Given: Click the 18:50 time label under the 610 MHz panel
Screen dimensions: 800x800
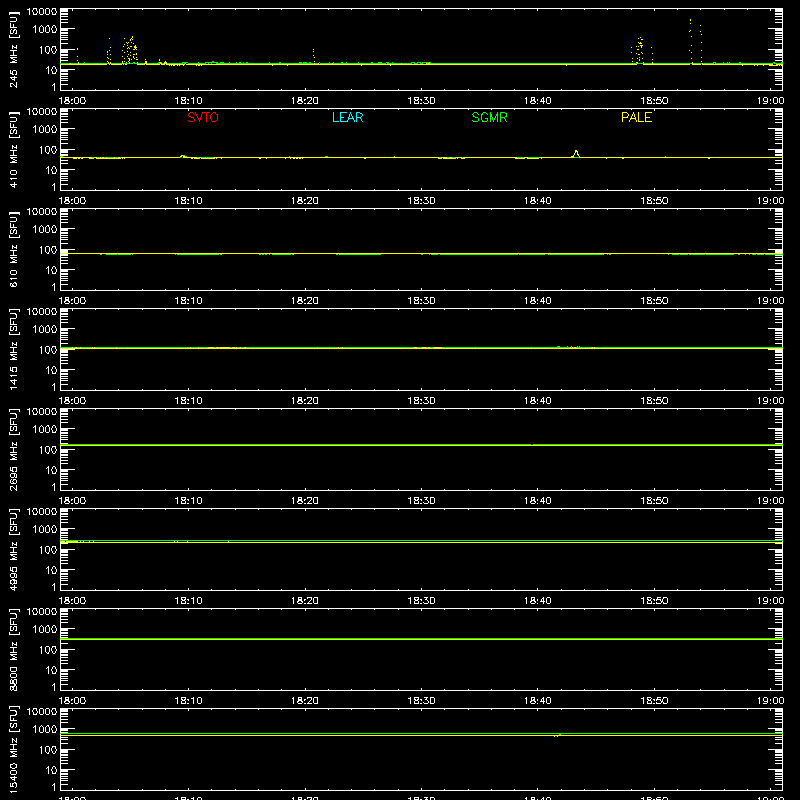Looking at the screenshot, I should point(654,301).
